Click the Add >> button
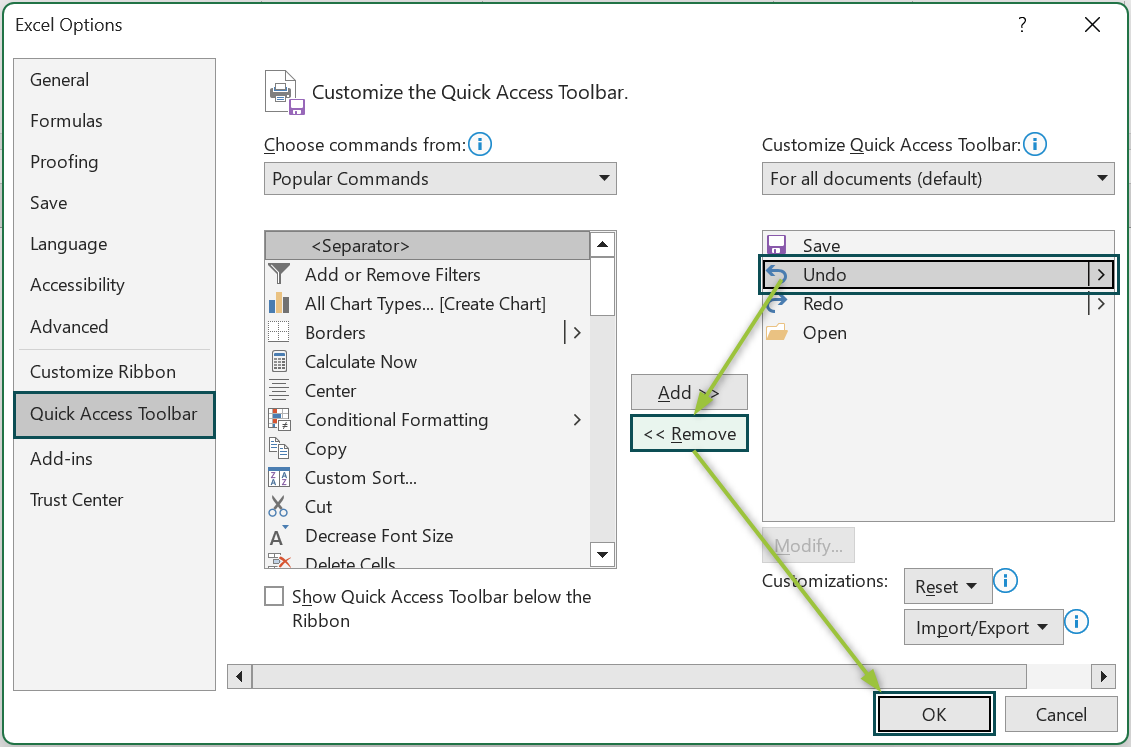Viewport: 1131px width, 747px height. tap(689, 392)
